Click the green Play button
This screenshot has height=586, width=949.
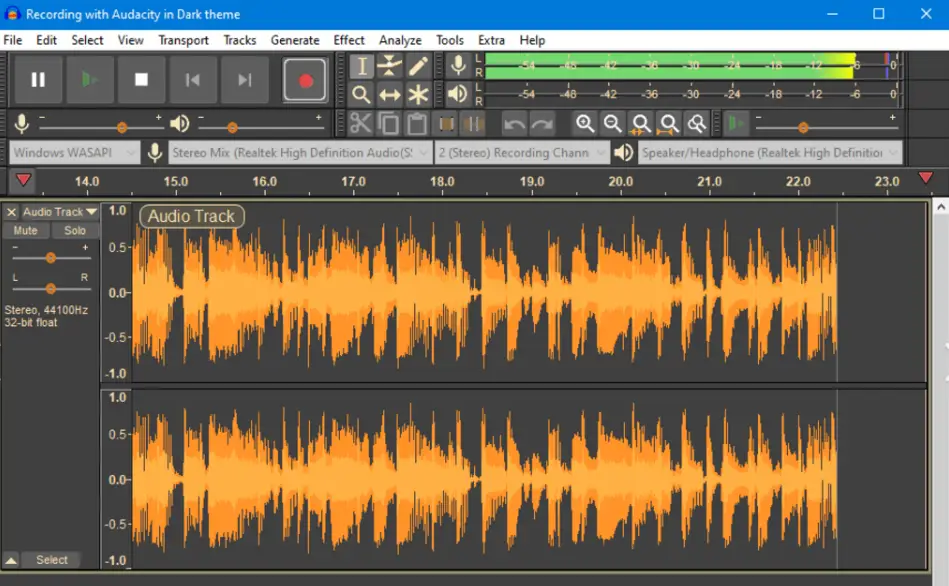[x=90, y=79]
